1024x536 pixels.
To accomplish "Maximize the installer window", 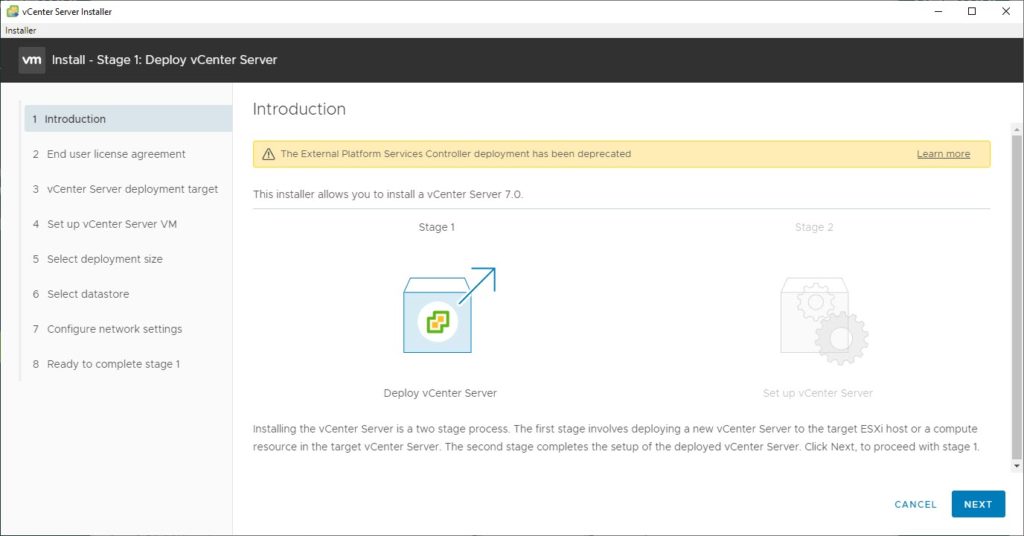I will [971, 11].
